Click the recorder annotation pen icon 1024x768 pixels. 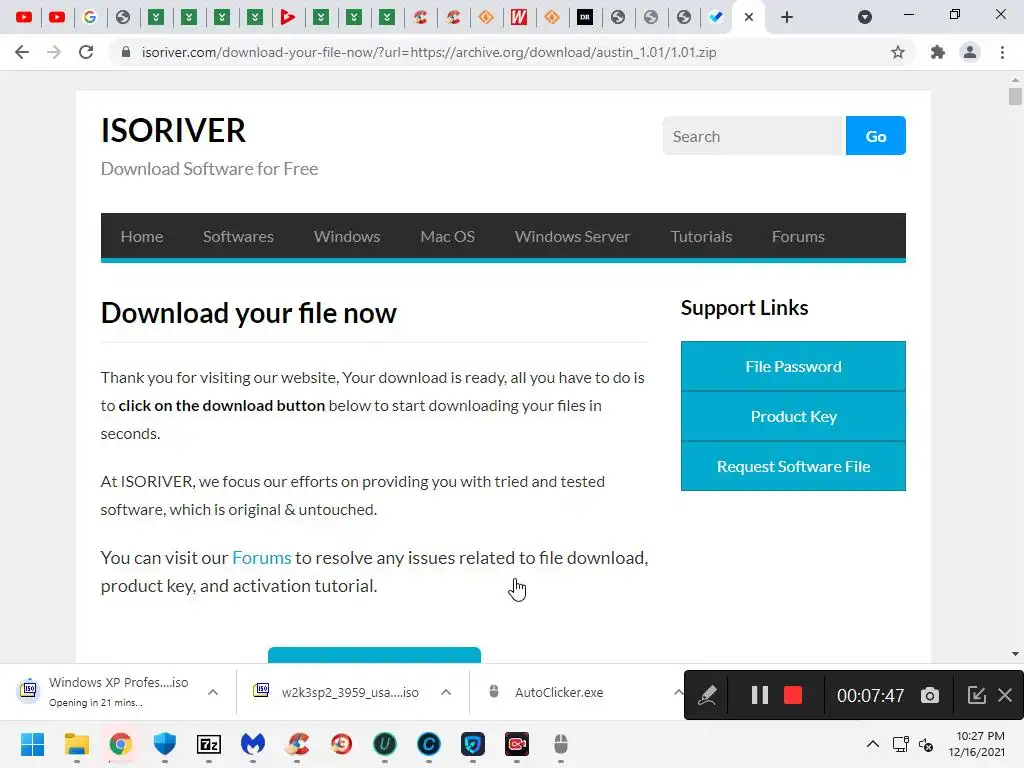[x=707, y=696]
